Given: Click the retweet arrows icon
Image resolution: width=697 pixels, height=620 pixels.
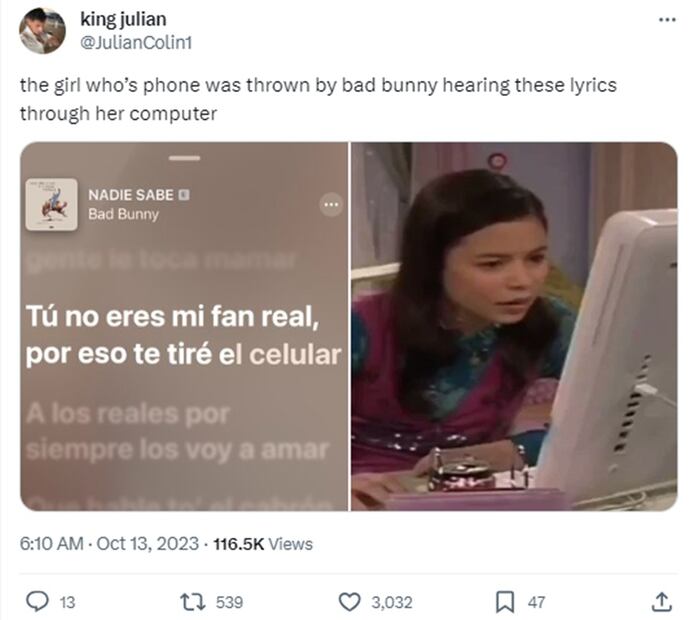Looking at the screenshot, I should pyautogui.click(x=192, y=602).
